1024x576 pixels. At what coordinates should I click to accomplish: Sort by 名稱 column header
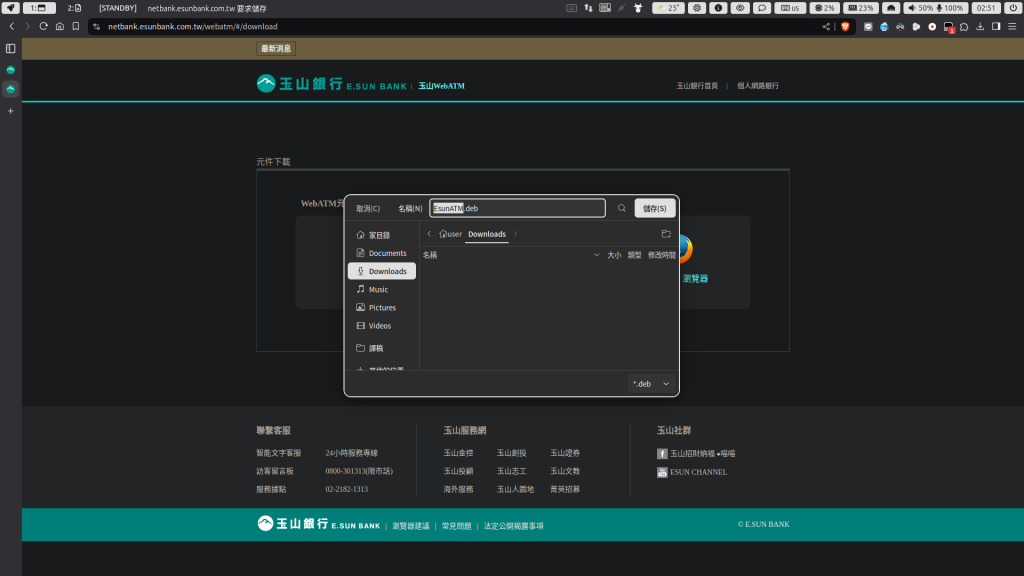(511, 255)
